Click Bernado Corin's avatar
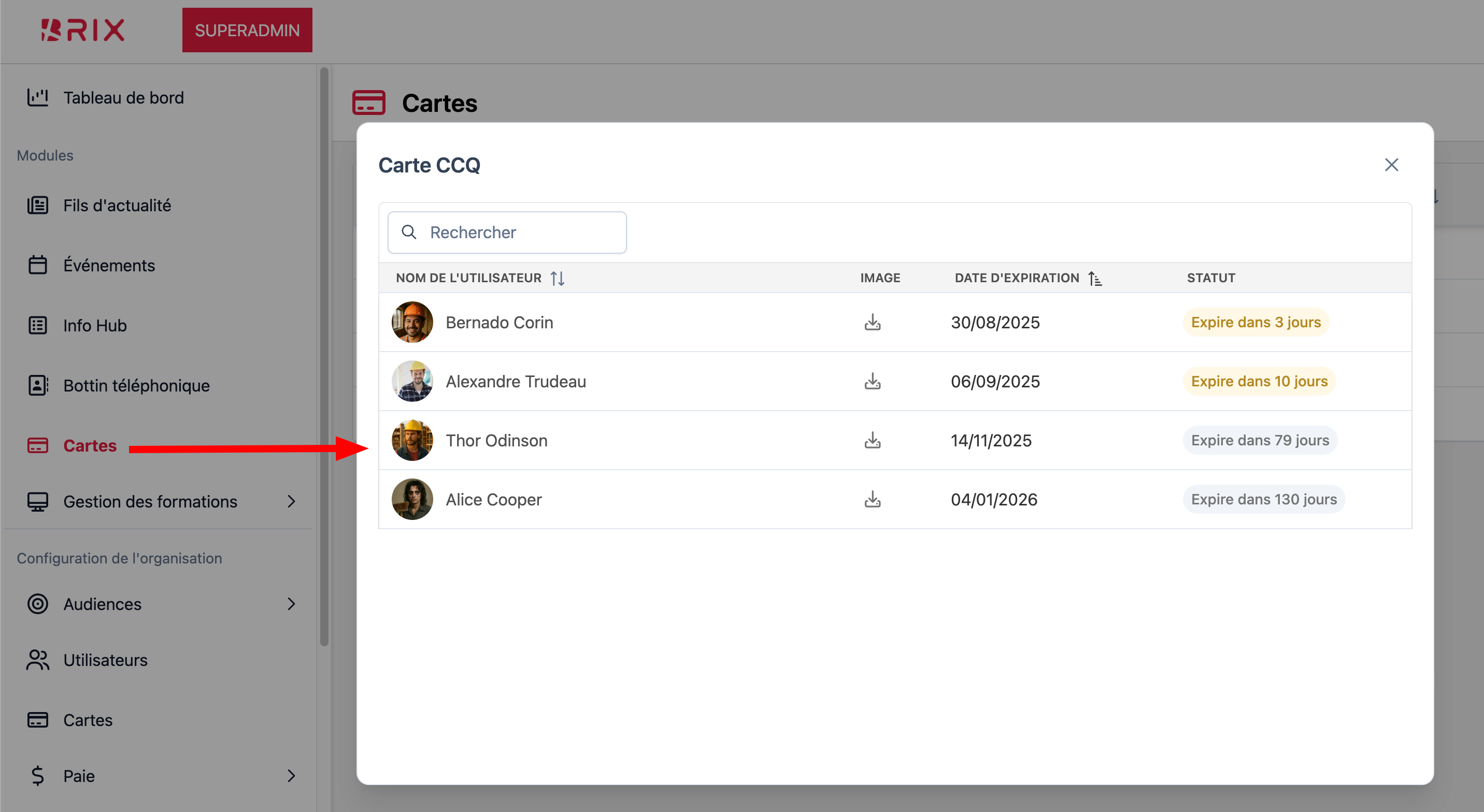Viewport: 1484px width, 812px height. click(x=412, y=323)
